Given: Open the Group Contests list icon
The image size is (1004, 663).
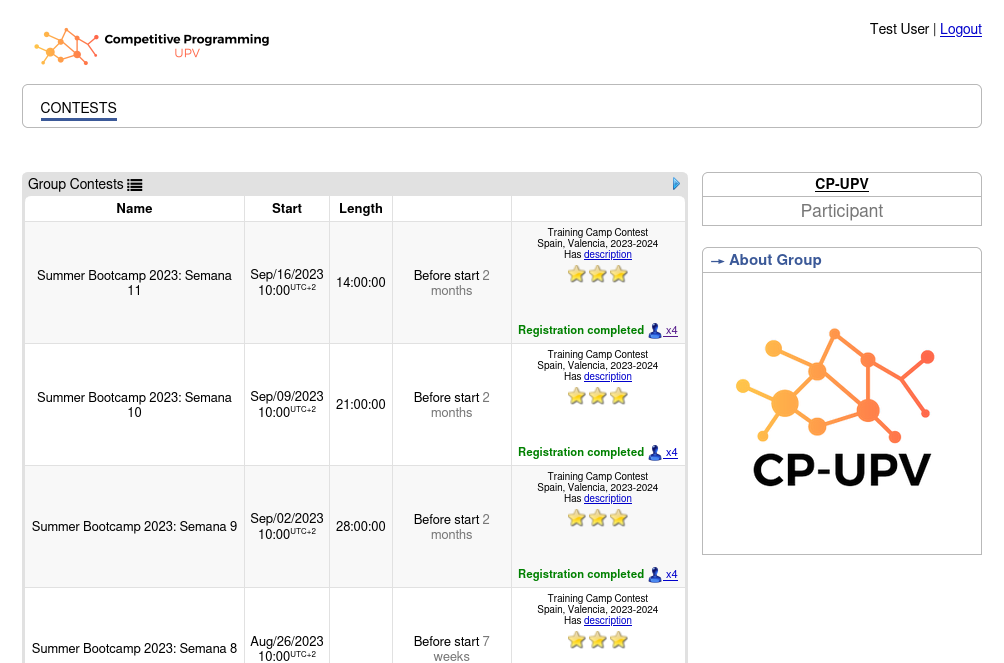Looking at the screenshot, I should click(x=134, y=185).
